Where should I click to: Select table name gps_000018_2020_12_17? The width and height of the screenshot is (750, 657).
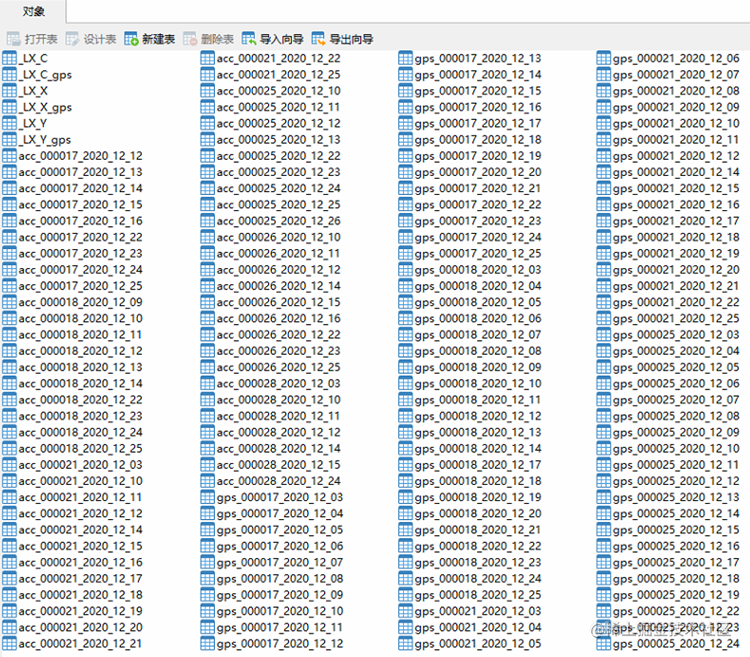point(478,465)
